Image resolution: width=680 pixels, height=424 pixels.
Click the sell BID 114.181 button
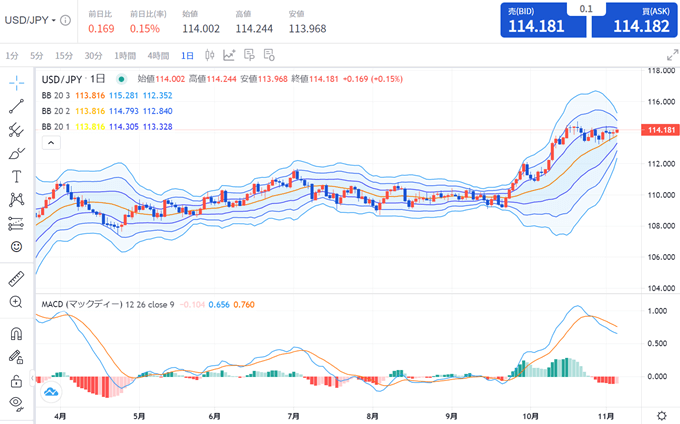pyautogui.click(x=543, y=20)
